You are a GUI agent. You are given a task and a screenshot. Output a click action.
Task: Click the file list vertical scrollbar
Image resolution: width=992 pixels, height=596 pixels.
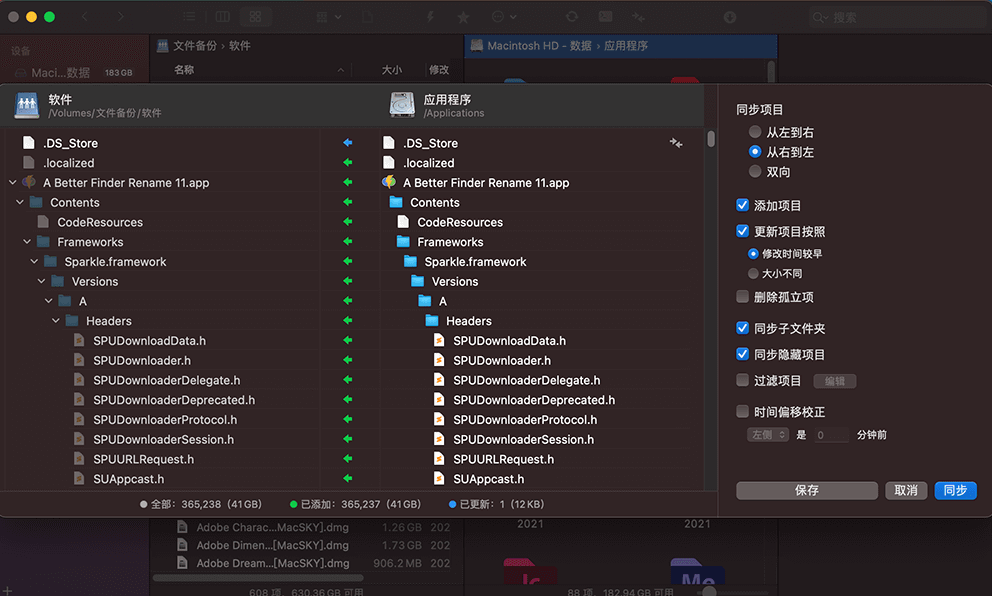[711, 139]
